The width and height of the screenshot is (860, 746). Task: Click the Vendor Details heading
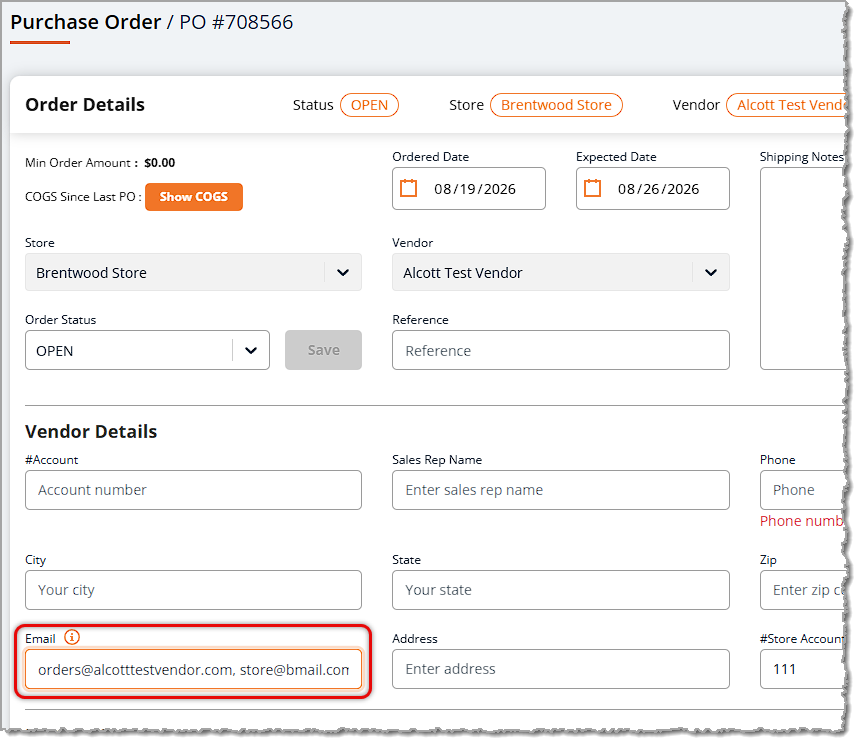(x=91, y=432)
